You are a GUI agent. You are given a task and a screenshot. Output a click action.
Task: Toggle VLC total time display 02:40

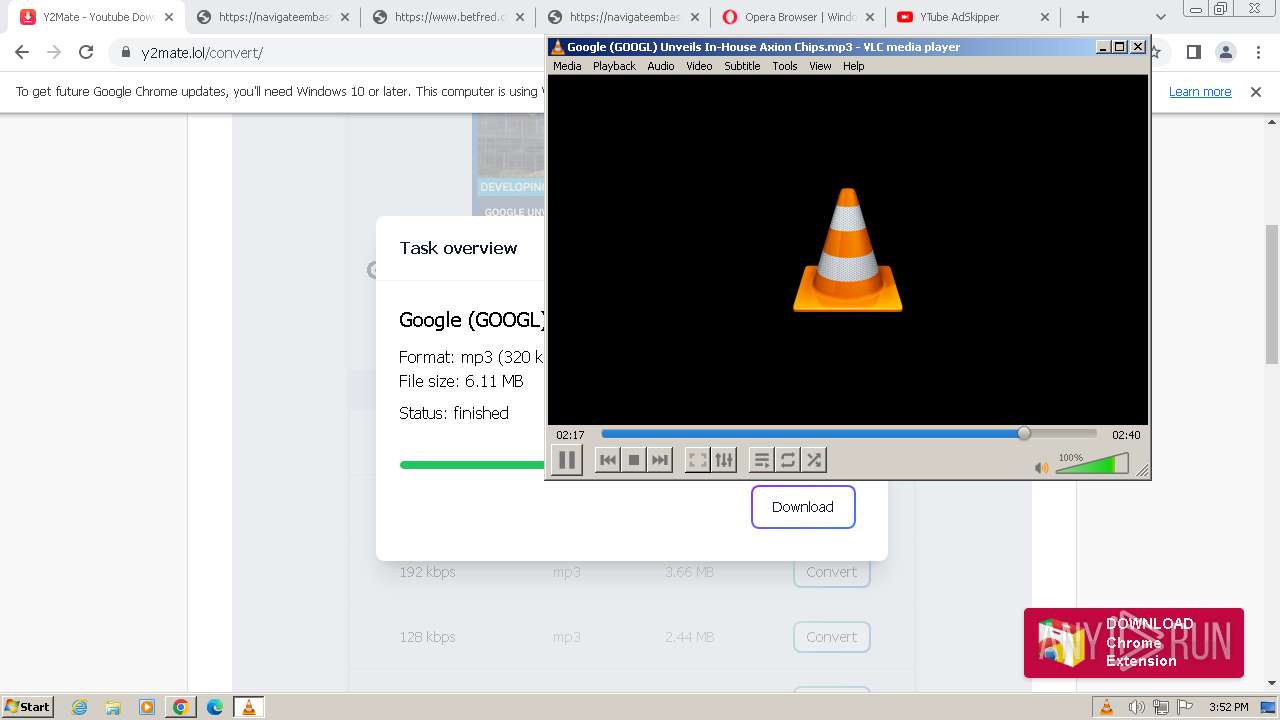click(1126, 435)
